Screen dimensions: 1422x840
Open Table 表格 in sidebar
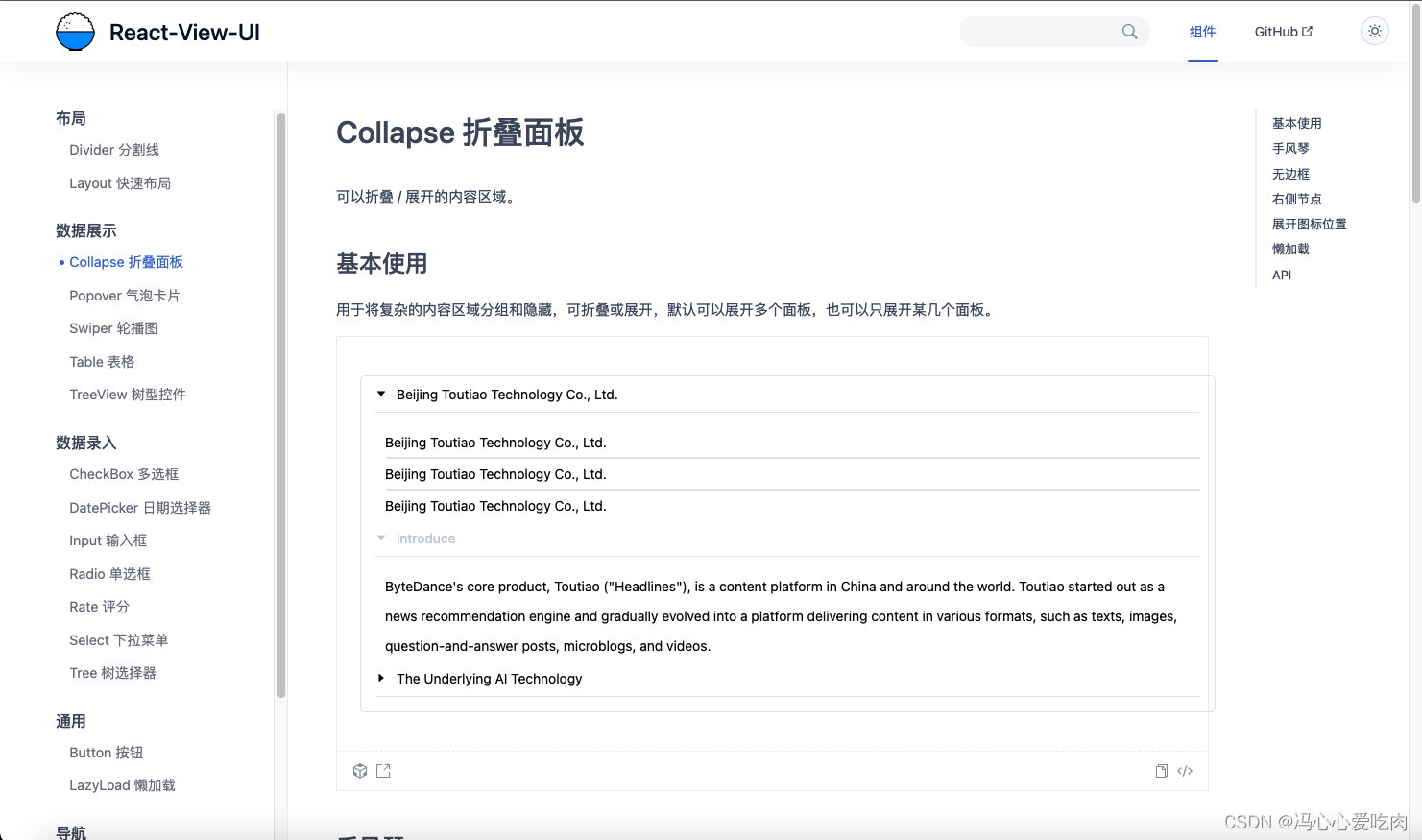(x=102, y=362)
